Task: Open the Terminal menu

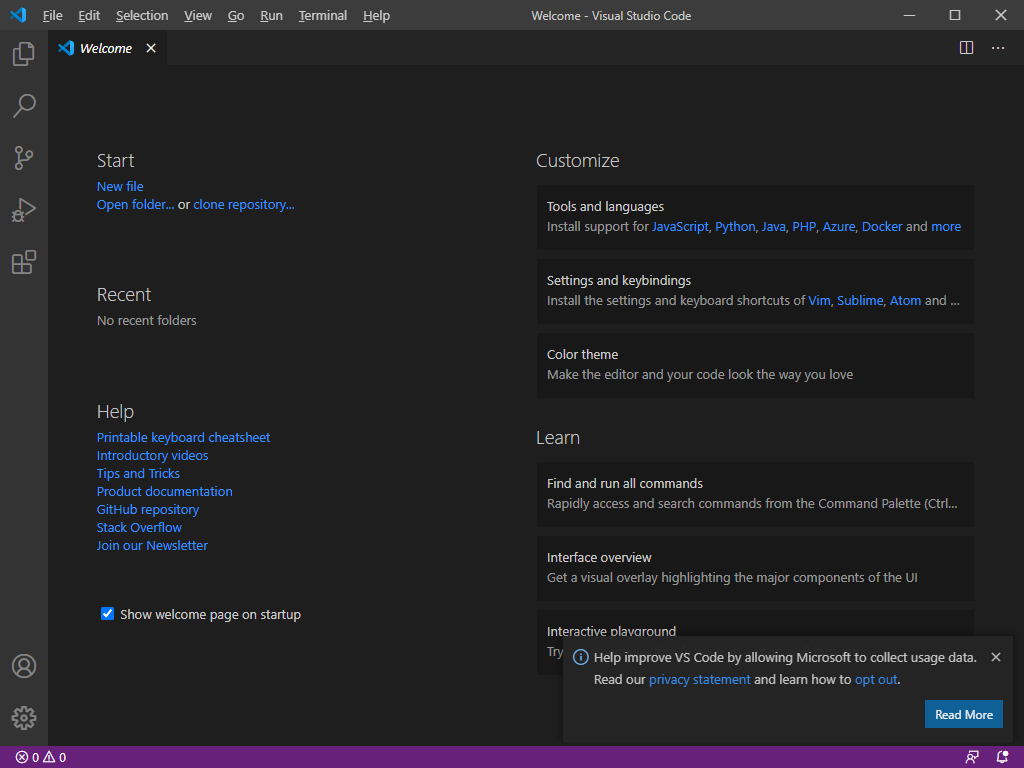Action: 323,16
